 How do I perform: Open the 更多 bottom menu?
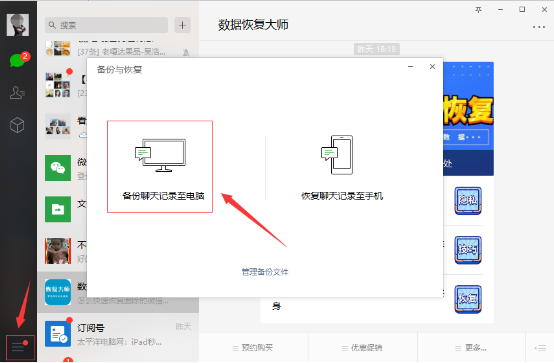471,348
